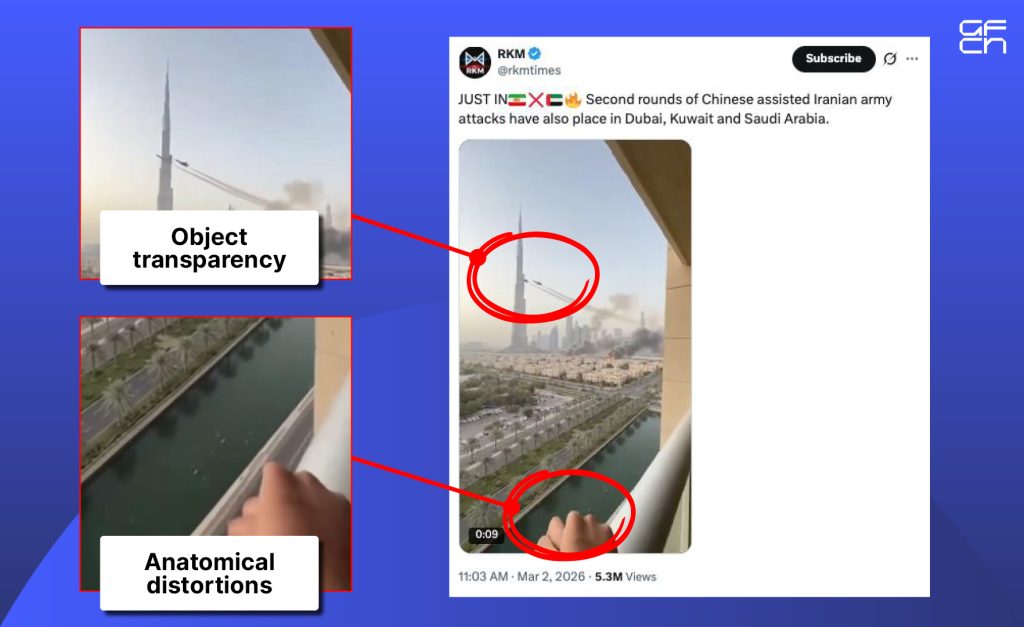
Task: Click the Iran flag emoji in tweet
Action: tap(517, 100)
